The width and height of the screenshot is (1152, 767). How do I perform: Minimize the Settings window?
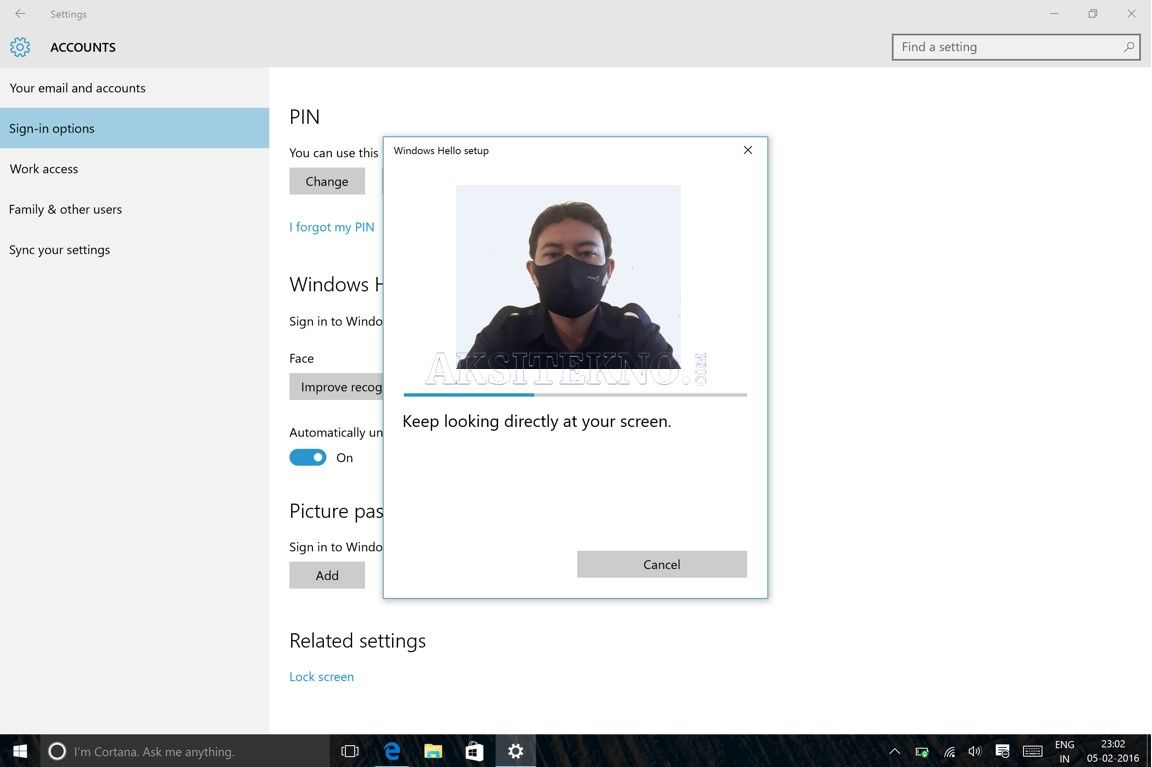(x=1054, y=13)
